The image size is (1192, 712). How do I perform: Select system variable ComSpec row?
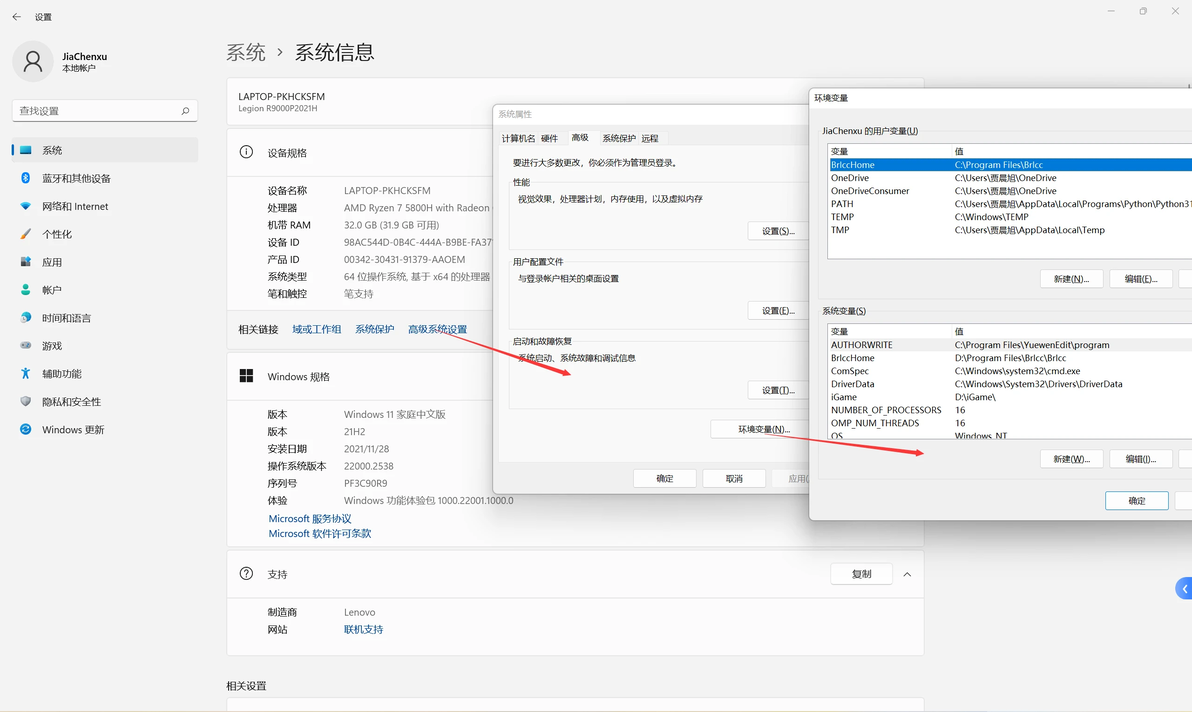point(1010,371)
